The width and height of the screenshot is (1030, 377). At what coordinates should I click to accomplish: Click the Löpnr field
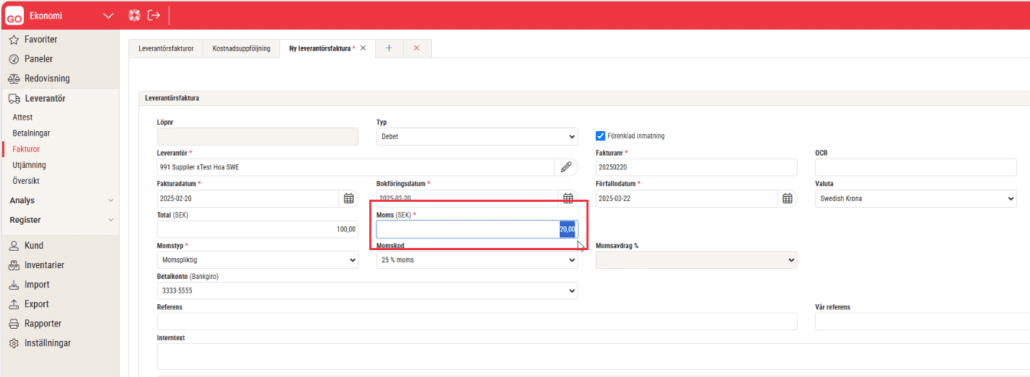258,137
